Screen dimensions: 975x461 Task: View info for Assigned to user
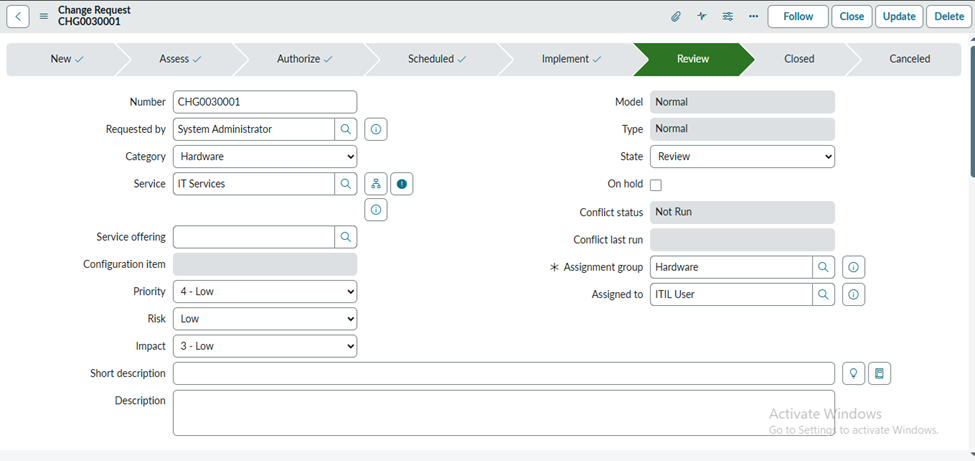pyautogui.click(x=853, y=295)
